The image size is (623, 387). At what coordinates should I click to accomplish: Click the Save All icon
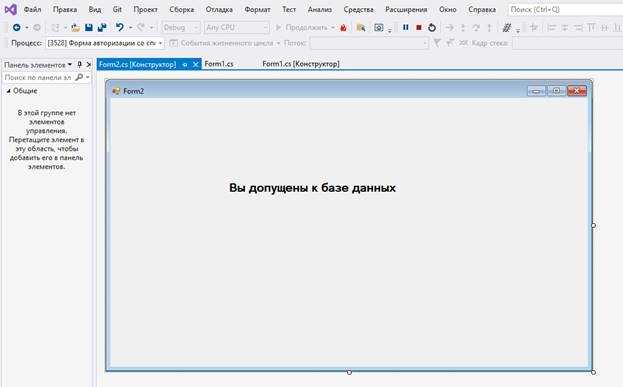coord(102,27)
